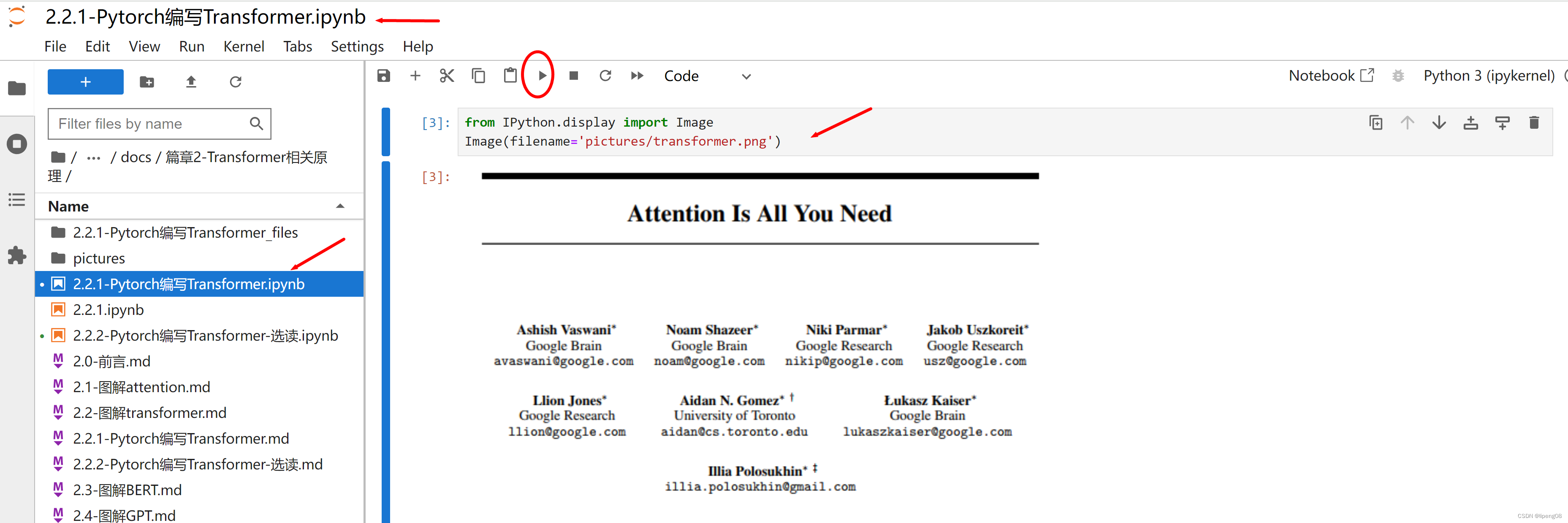Open the Settings menu
Image resolution: width=1568 pixels, height=523 pixels.
(357, 46)
